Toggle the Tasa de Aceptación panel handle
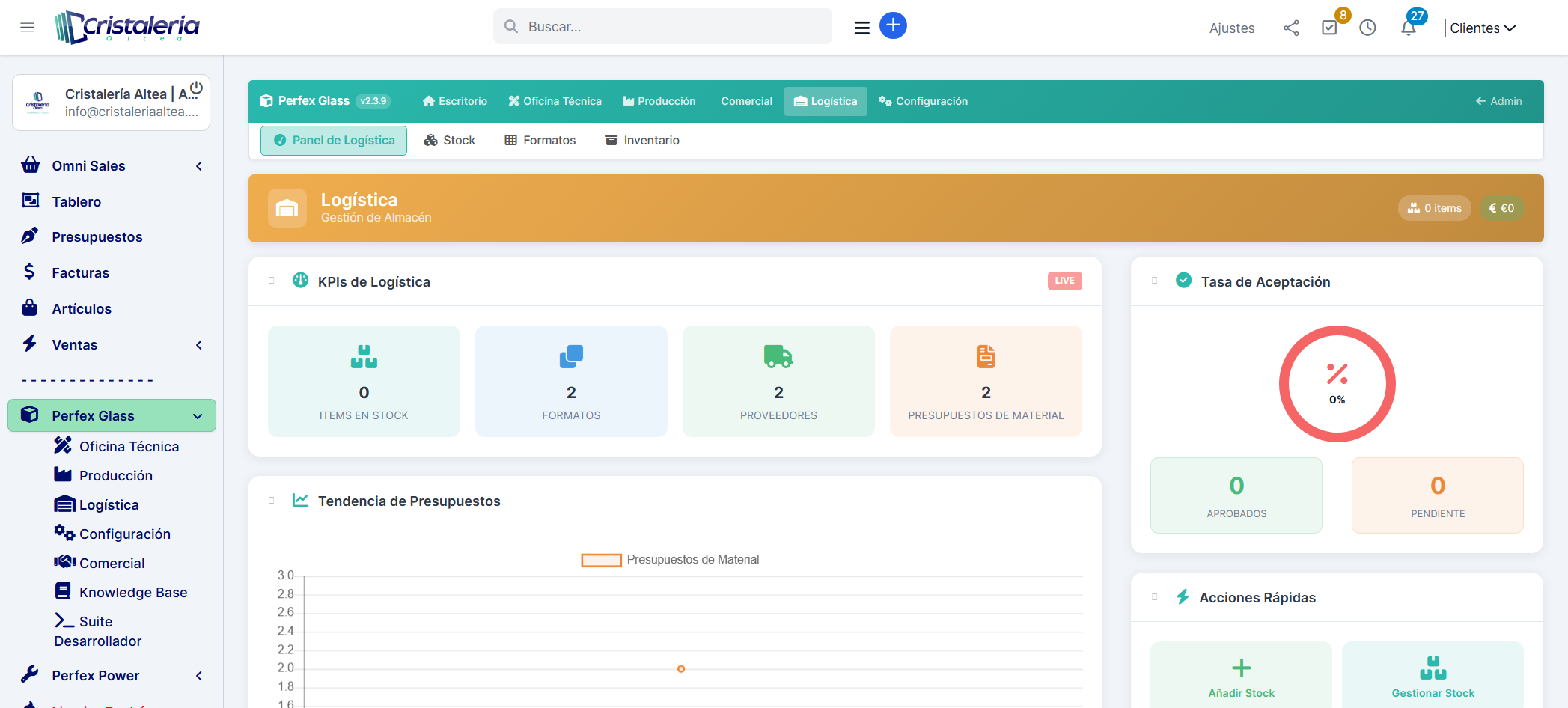 [x=1154, y=281]
